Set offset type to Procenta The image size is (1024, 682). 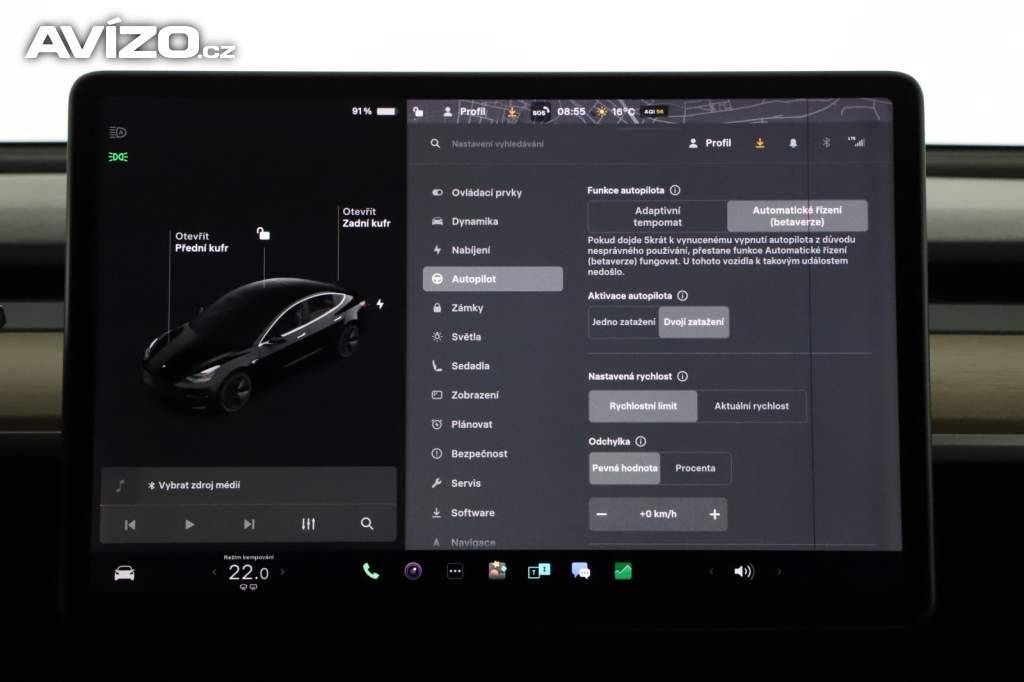[695, 468]
